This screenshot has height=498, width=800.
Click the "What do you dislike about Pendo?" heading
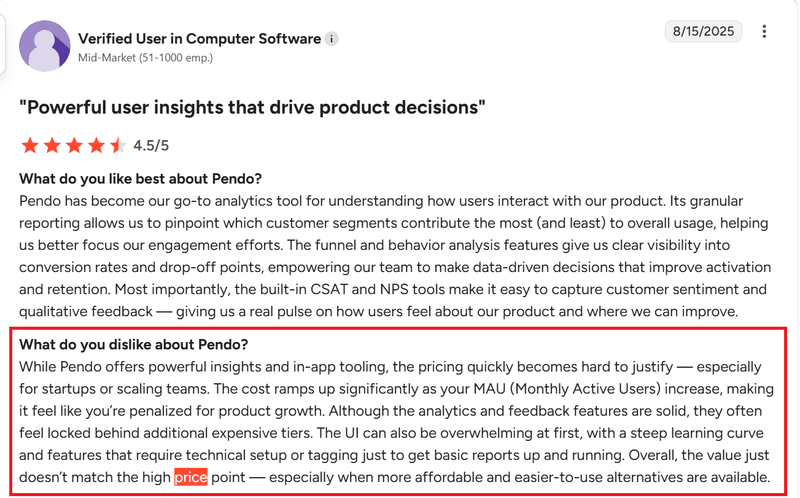133,345
